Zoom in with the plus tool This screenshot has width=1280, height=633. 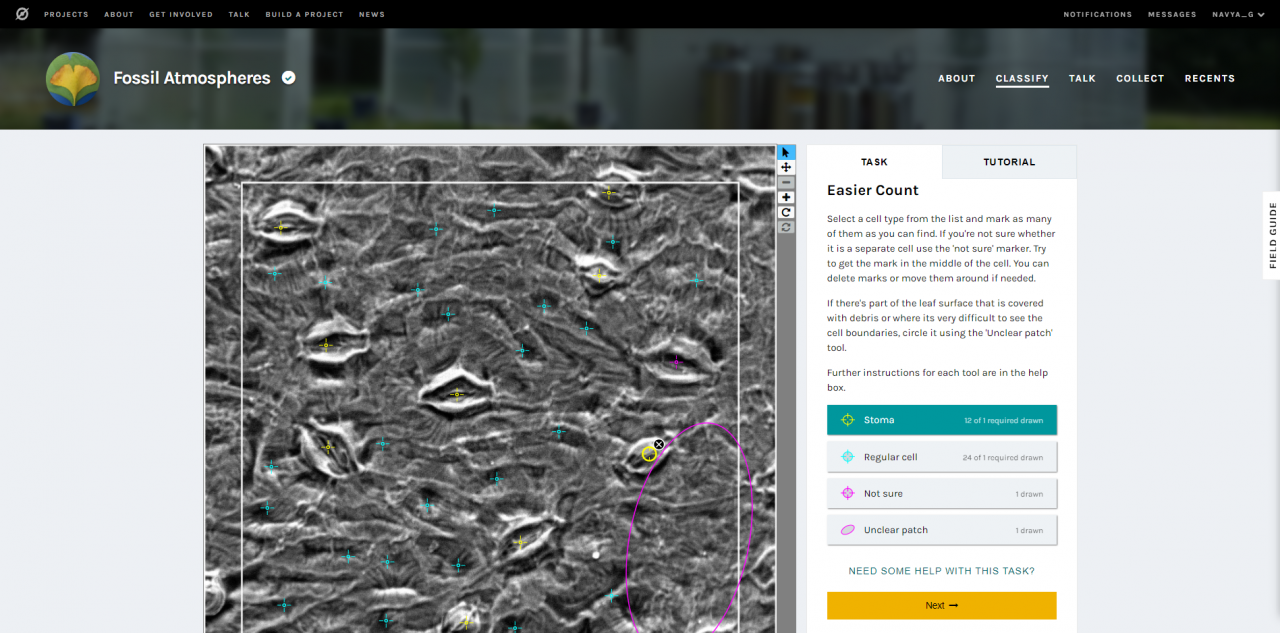pos(786,198)
